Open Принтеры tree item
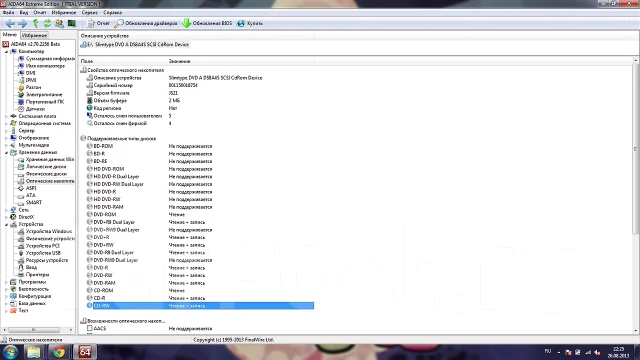The width and height of the screenshot is (640, 360). tap(37, 275)
